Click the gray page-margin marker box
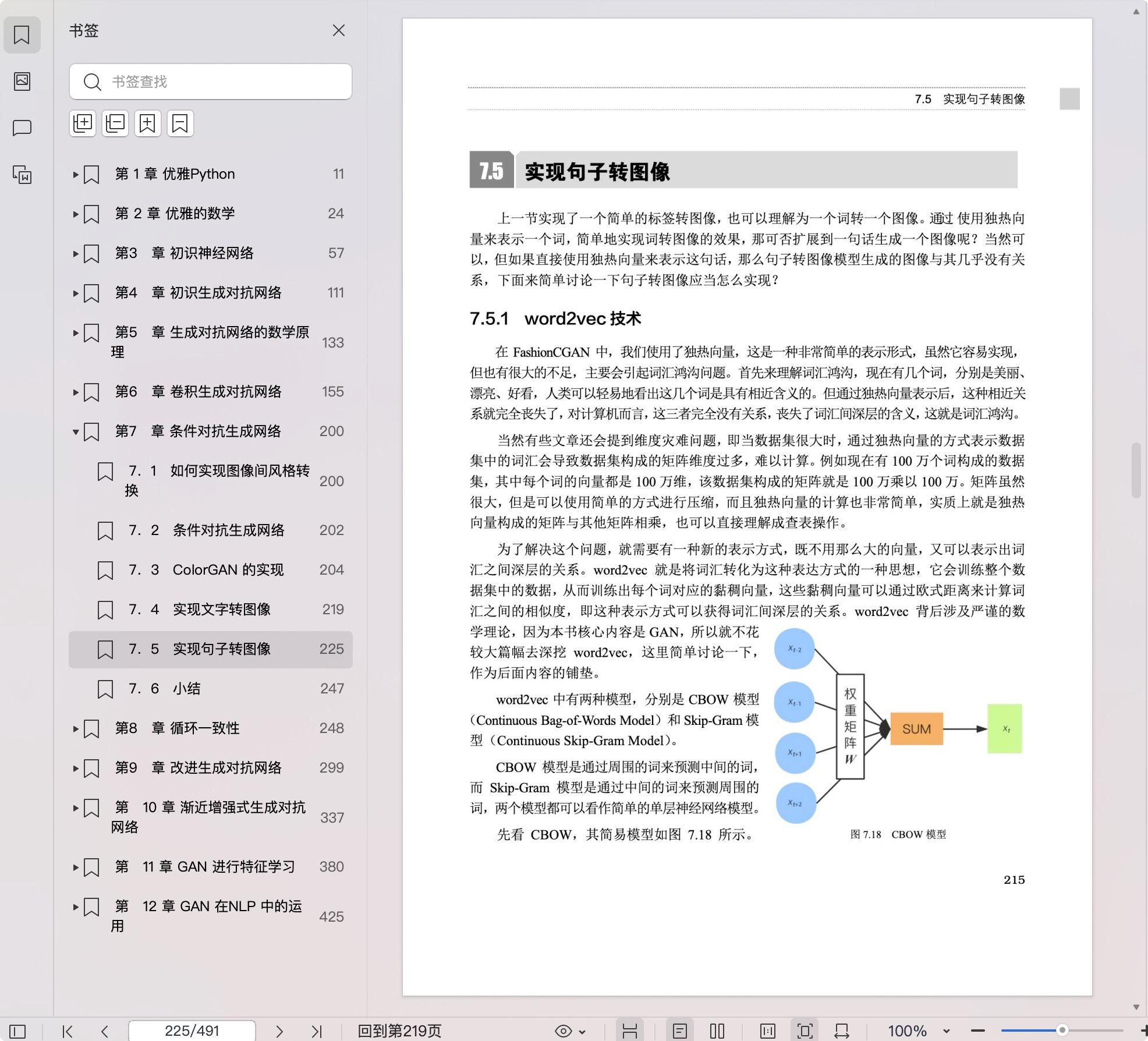This screenshot has width=1148, height=1041. [x=1069, y=98]
